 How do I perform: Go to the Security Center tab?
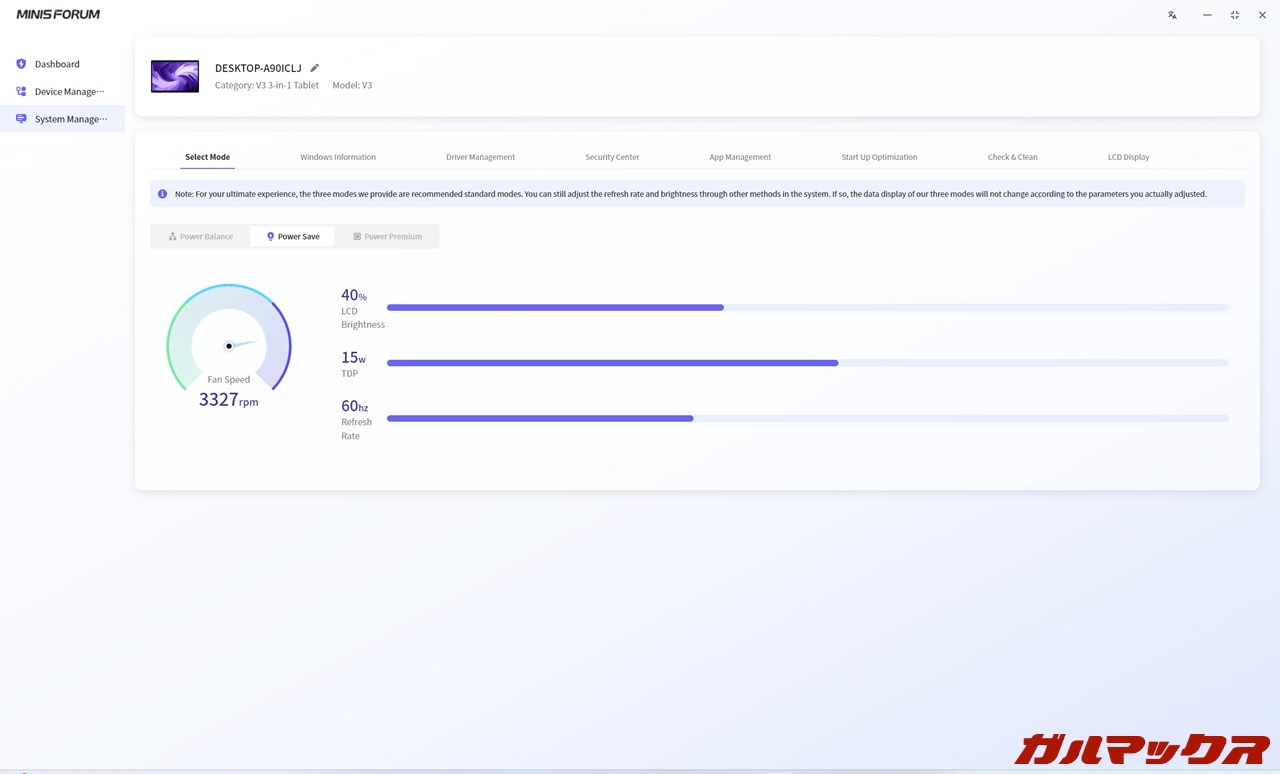pyautogui.click(x=612, y=157)
